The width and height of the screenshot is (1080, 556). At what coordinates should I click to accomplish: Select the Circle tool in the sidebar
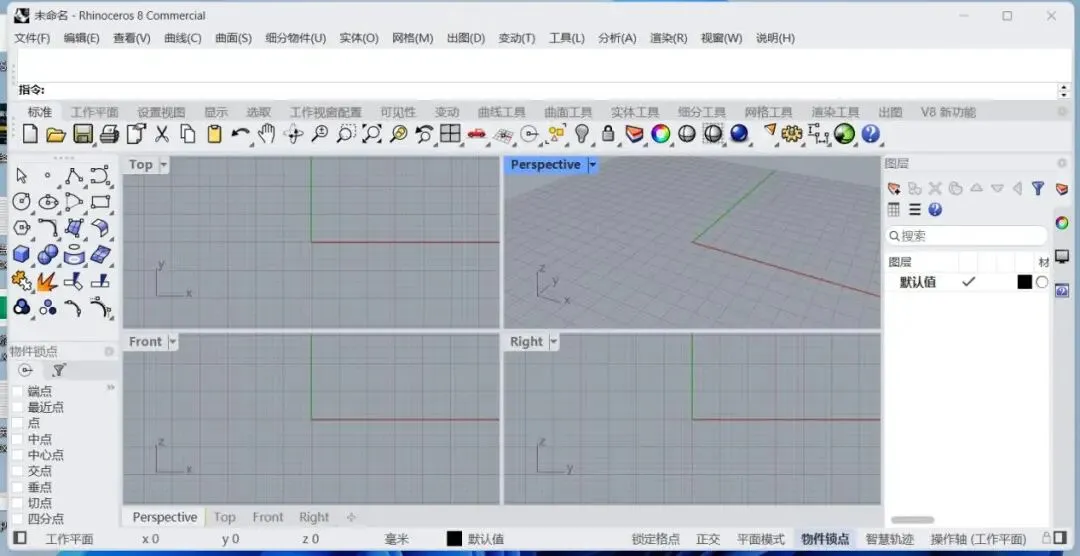[21, 202]
